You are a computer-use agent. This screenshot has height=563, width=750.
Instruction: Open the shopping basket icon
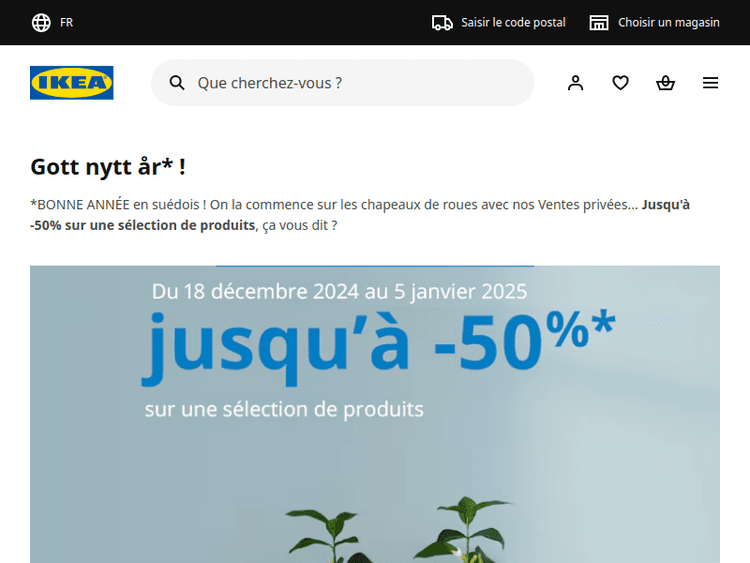pyautogui.click(x=665, y=83)
